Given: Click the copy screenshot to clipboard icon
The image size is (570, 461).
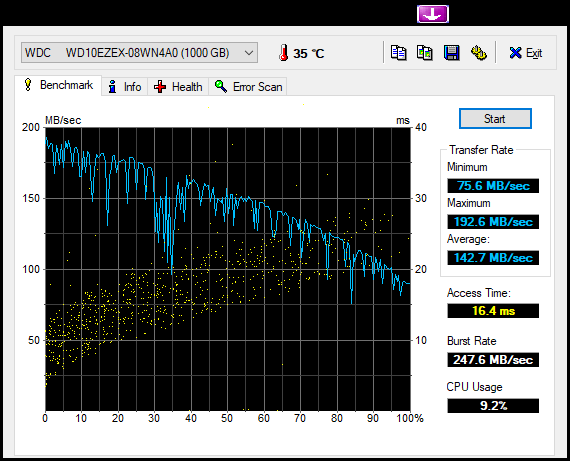Looking at the screenshot, I should pos(425,53).
